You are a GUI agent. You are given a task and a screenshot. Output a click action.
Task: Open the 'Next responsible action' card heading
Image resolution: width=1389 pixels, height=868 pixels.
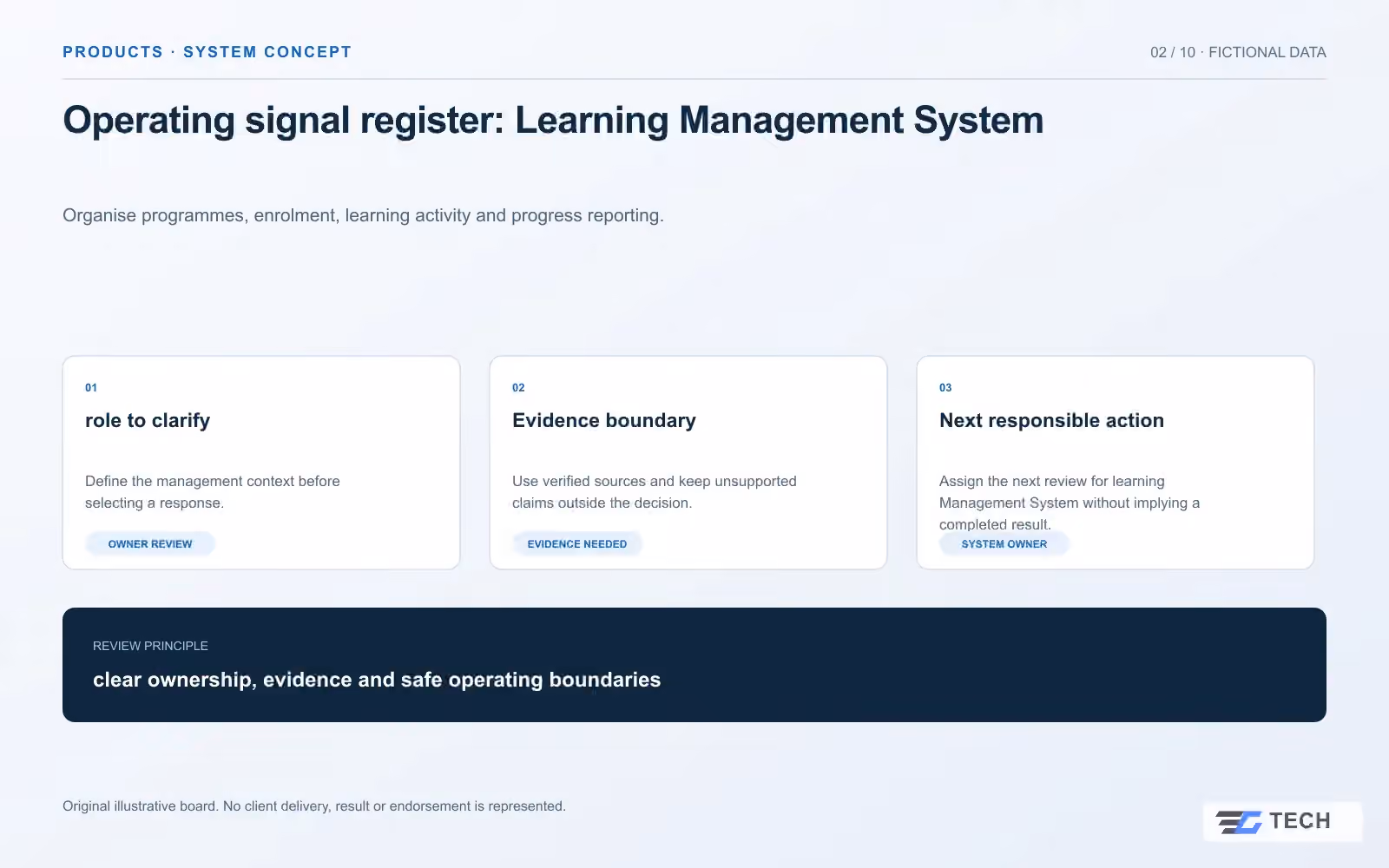tap(1051, 420)
